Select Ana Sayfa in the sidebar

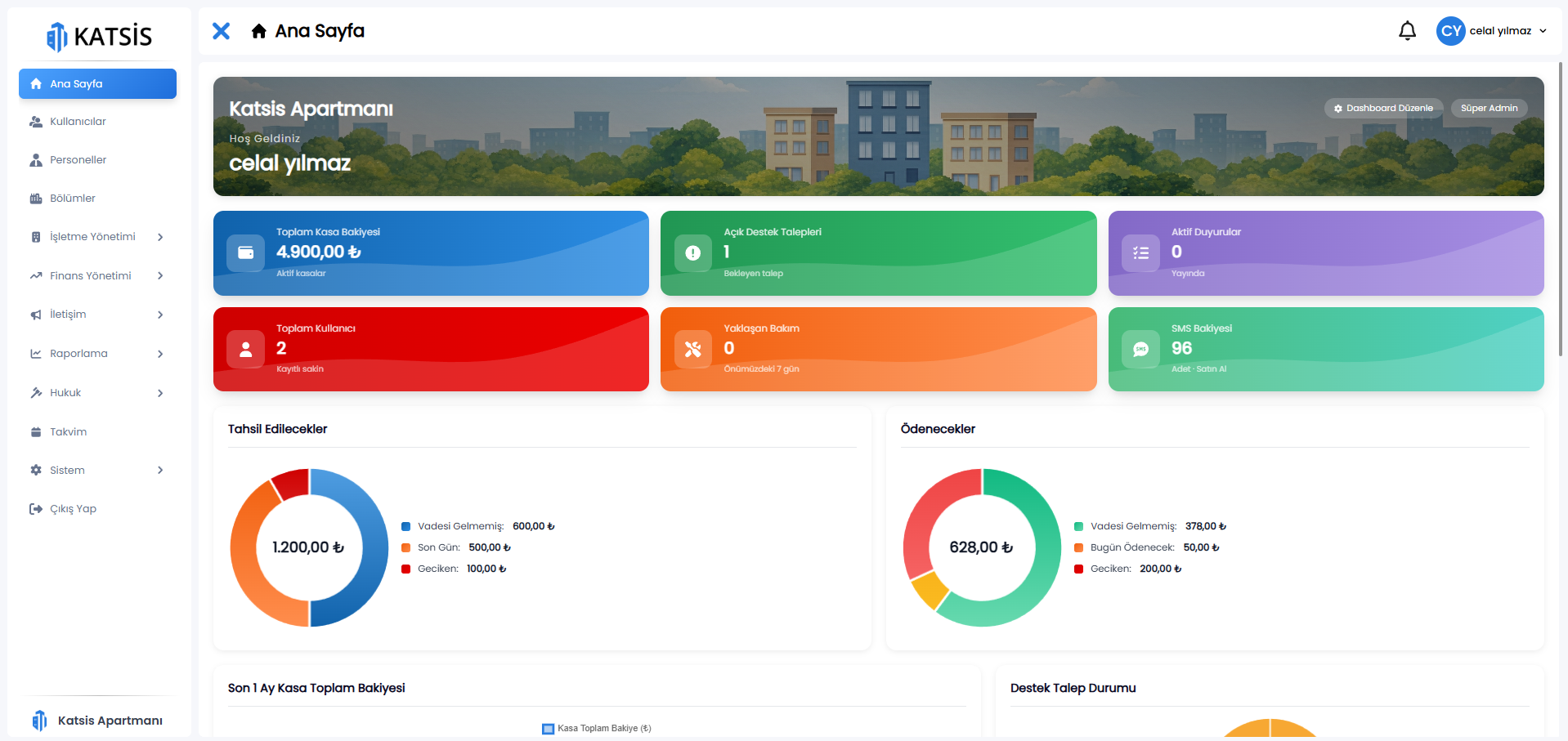[97, 83]
